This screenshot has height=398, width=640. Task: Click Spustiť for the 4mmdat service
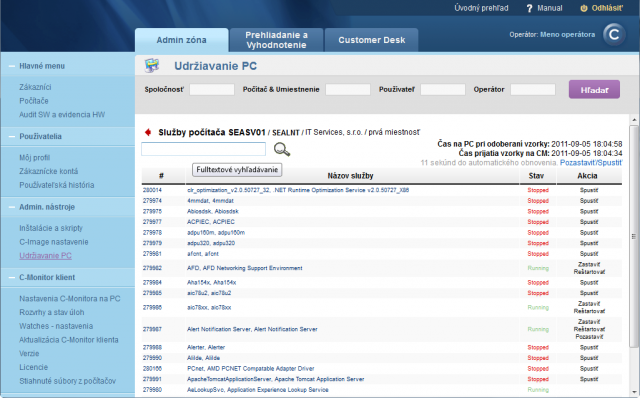(x=589, y=201)
